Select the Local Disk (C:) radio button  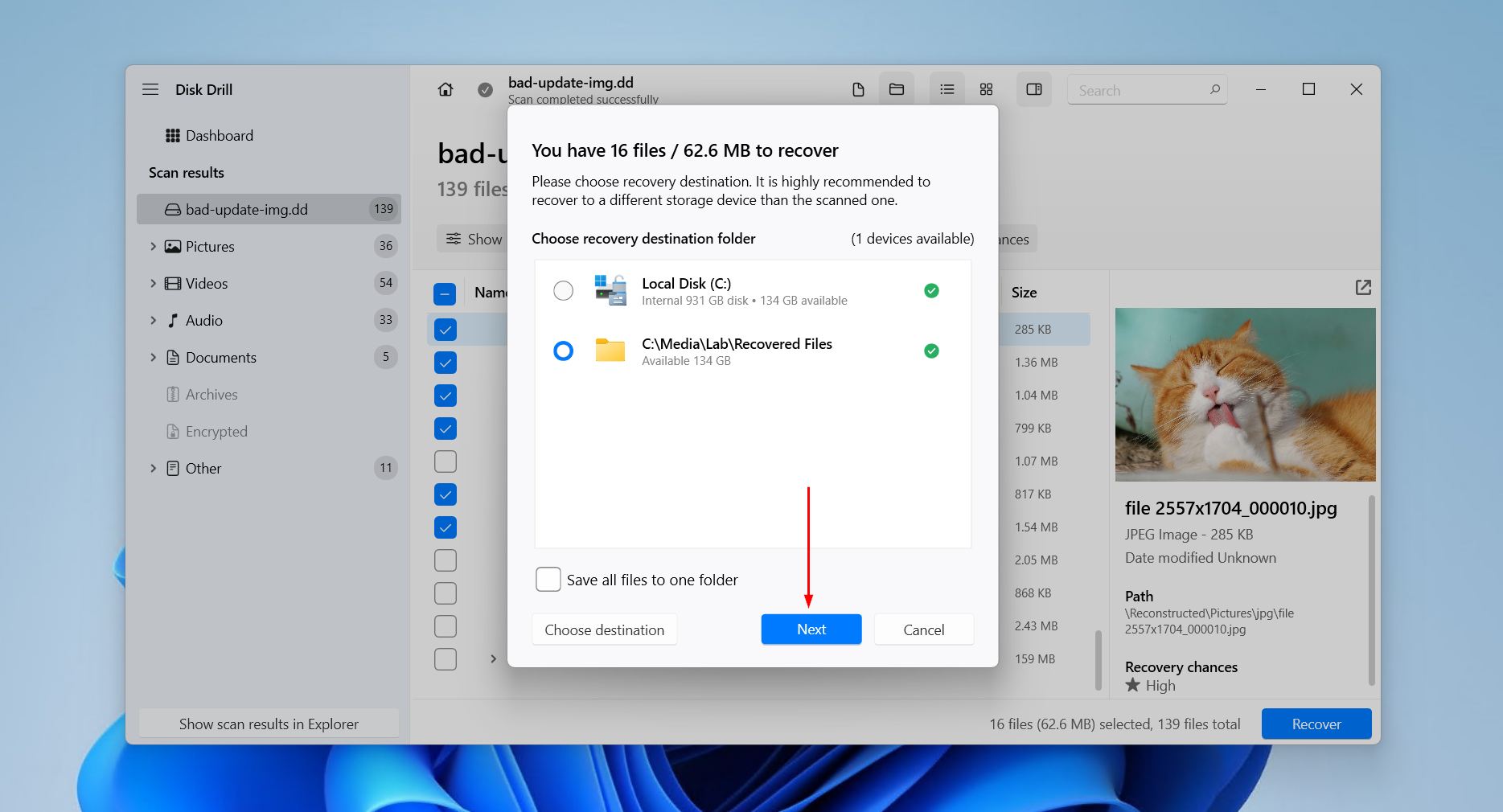[x=564, y=290]
